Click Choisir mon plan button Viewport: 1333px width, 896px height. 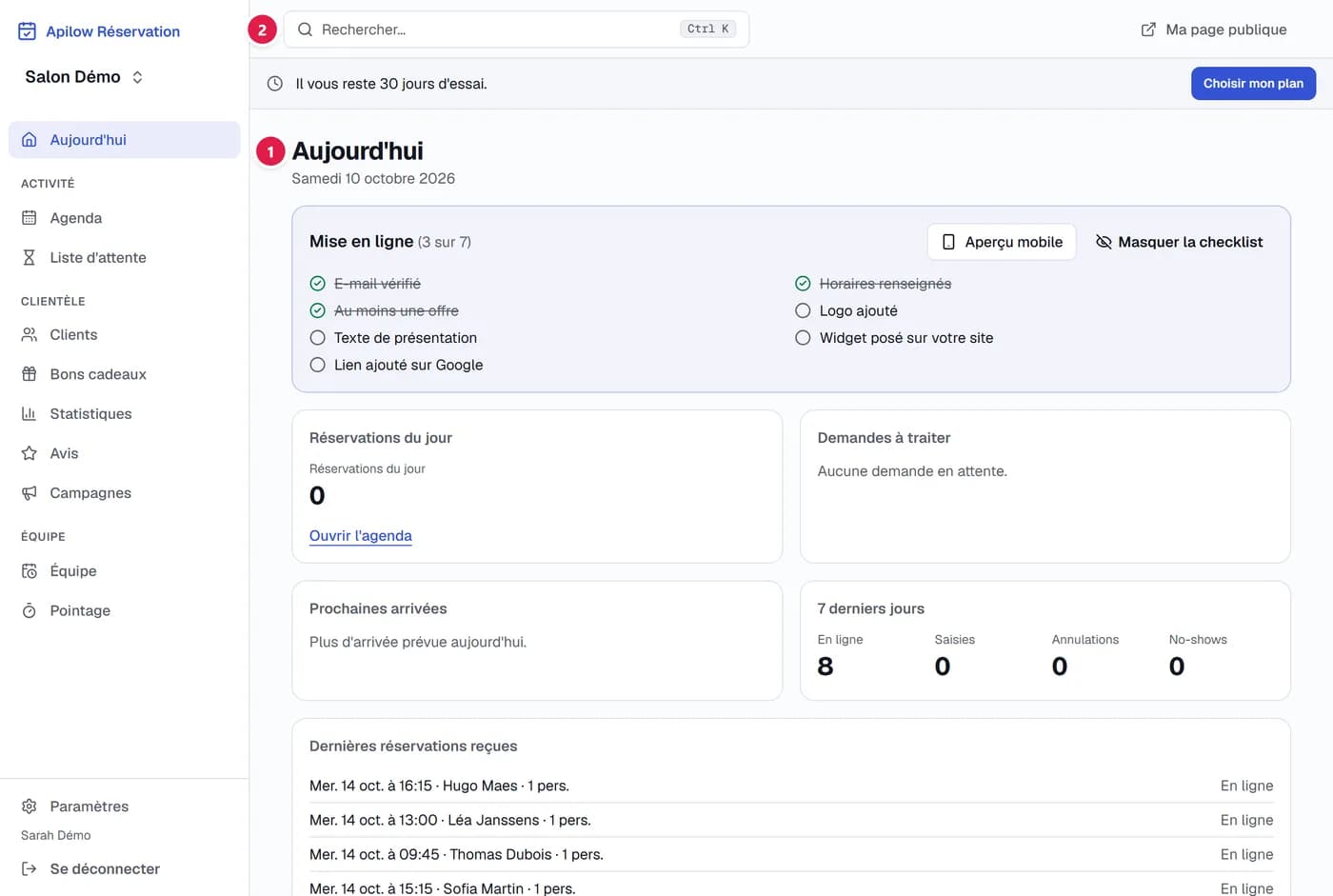pos(1253,84)
